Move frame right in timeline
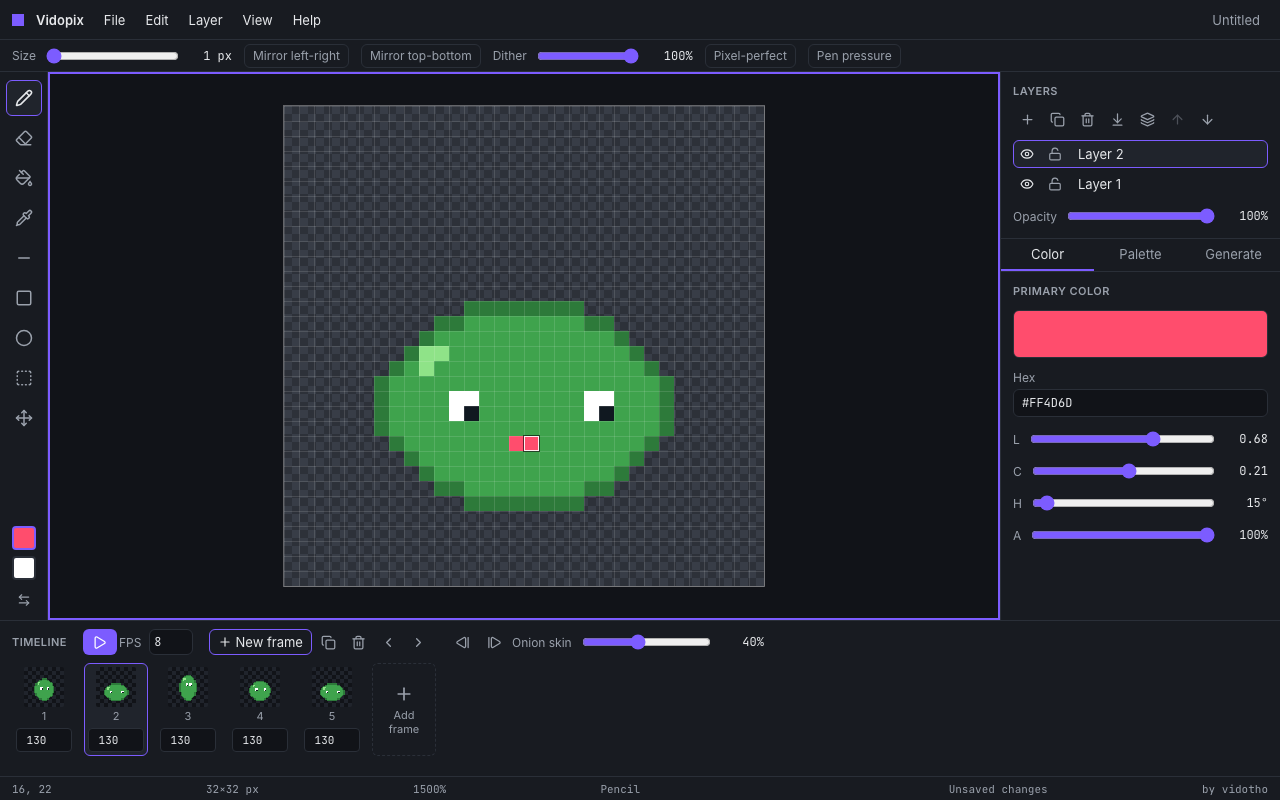This screenshot has height=800, width=1280. point(494,642)
